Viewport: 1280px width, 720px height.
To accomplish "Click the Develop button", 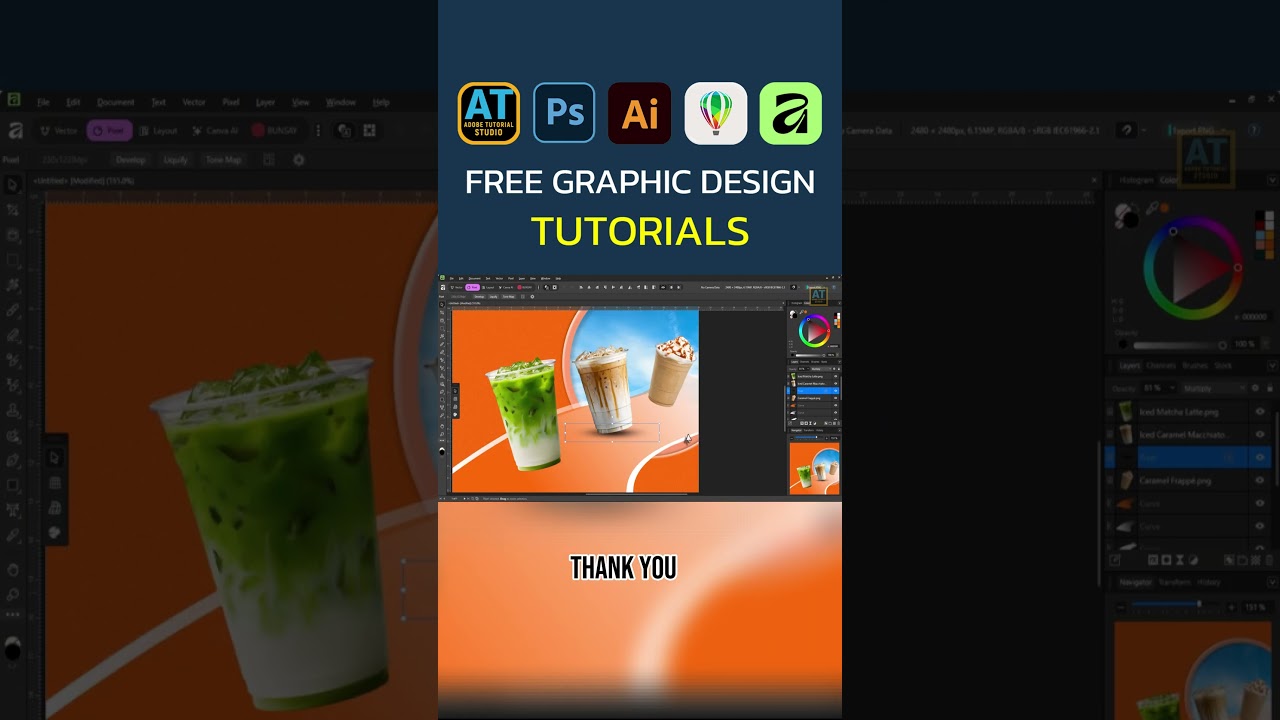I will coord(130,160).
